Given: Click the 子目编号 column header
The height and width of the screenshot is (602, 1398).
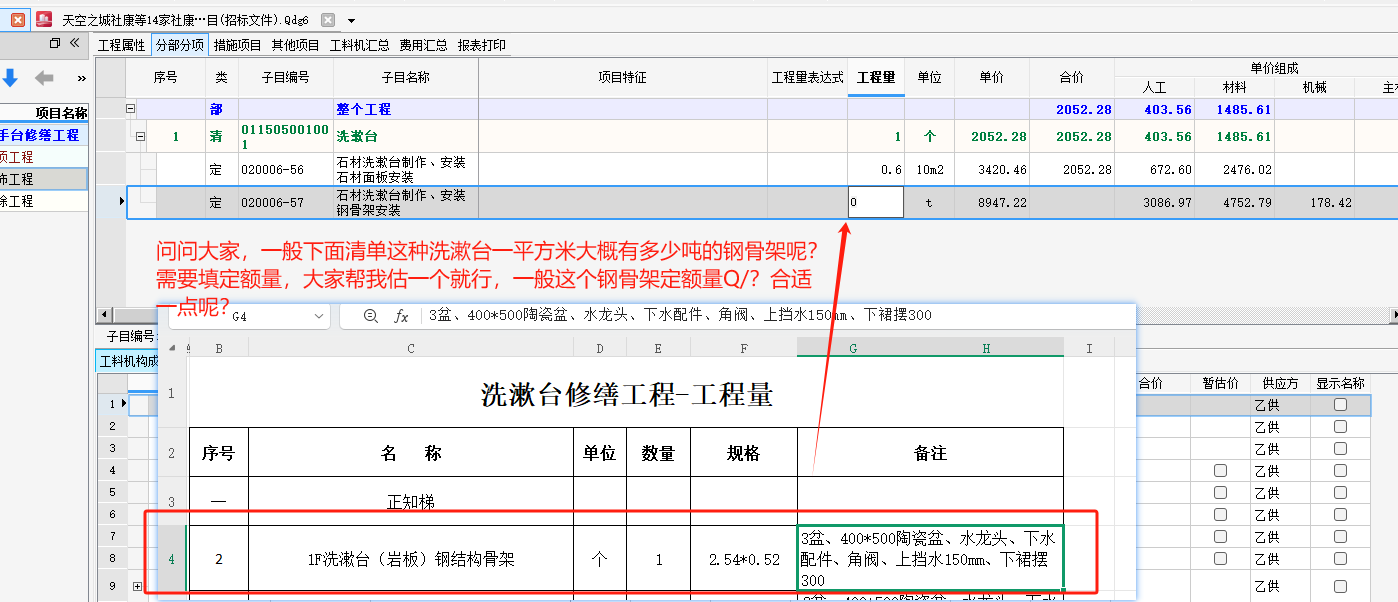Looking at the screenshot, I should 286,78.
